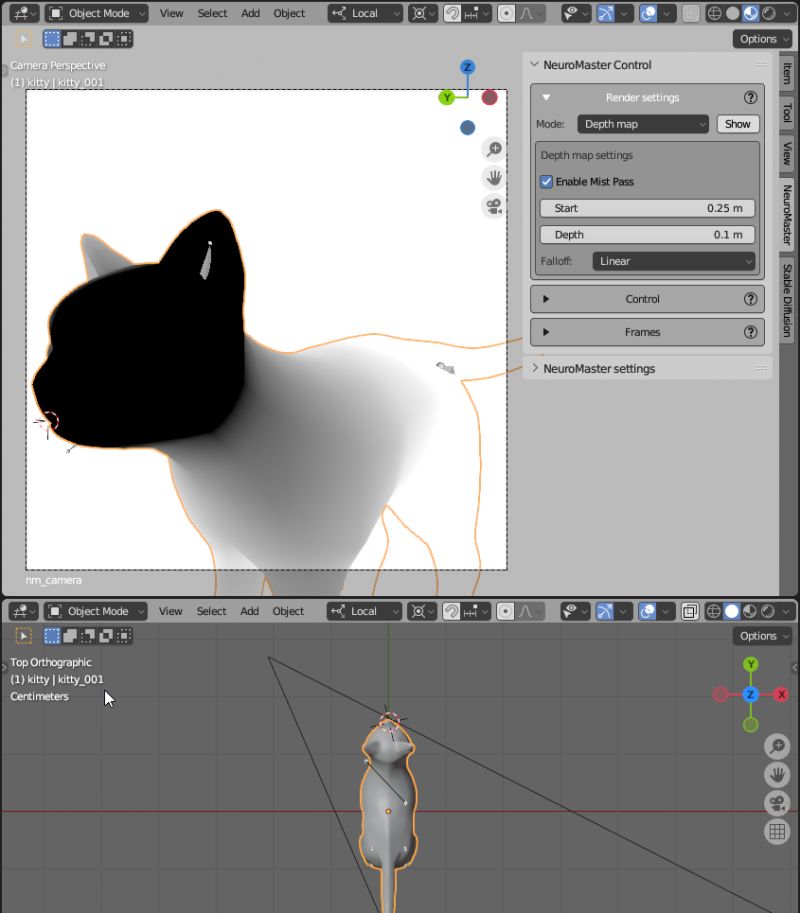Click pan hand gizmo in camera viewport
Viewport: 800px width, 913px height.
(494, 178)
